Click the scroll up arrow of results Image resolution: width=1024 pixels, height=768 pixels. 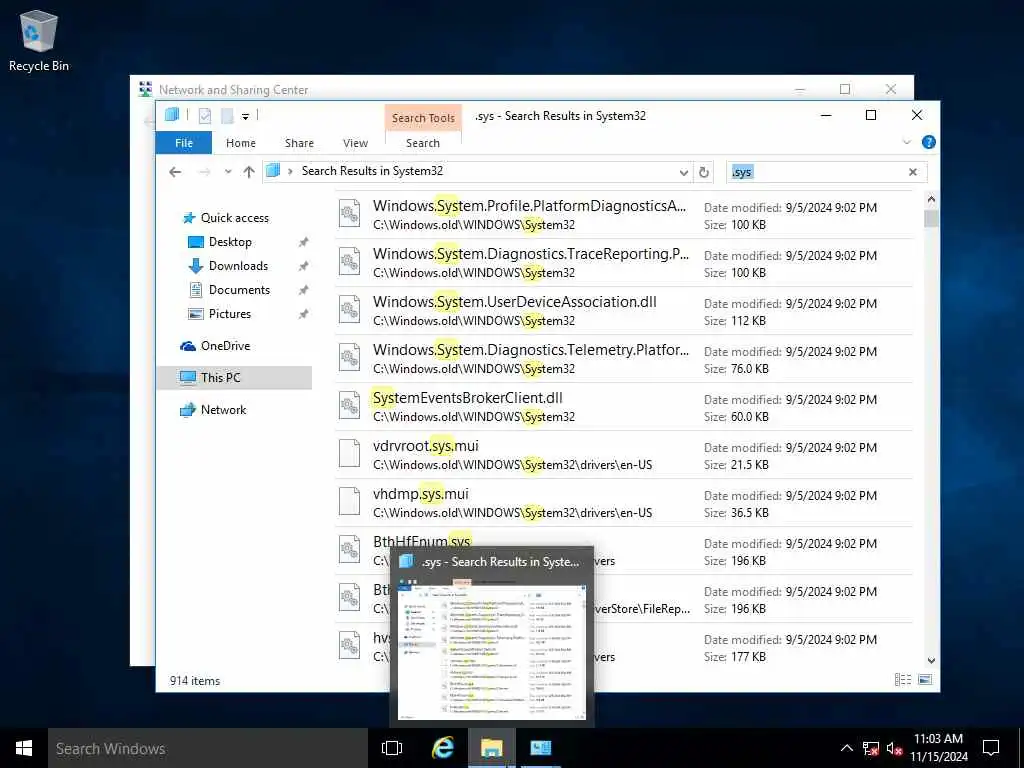pyautogui.click(x=931, y=199)
